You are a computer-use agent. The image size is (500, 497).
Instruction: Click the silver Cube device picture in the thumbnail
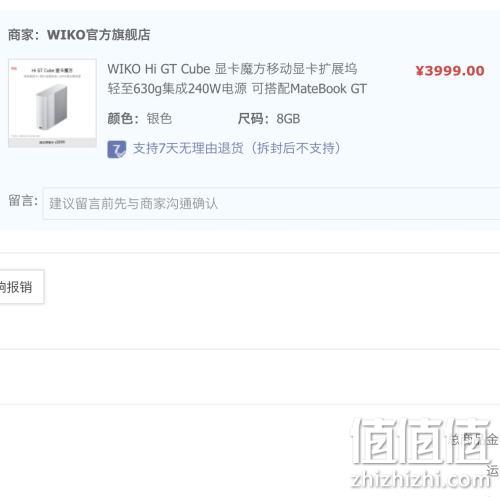(x=52, y=107)
